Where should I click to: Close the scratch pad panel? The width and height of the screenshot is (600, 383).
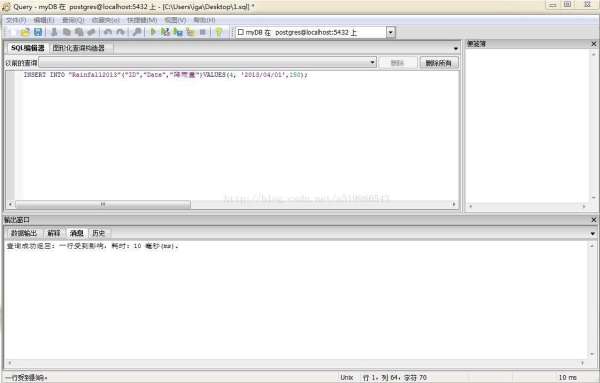pos(593,44)
